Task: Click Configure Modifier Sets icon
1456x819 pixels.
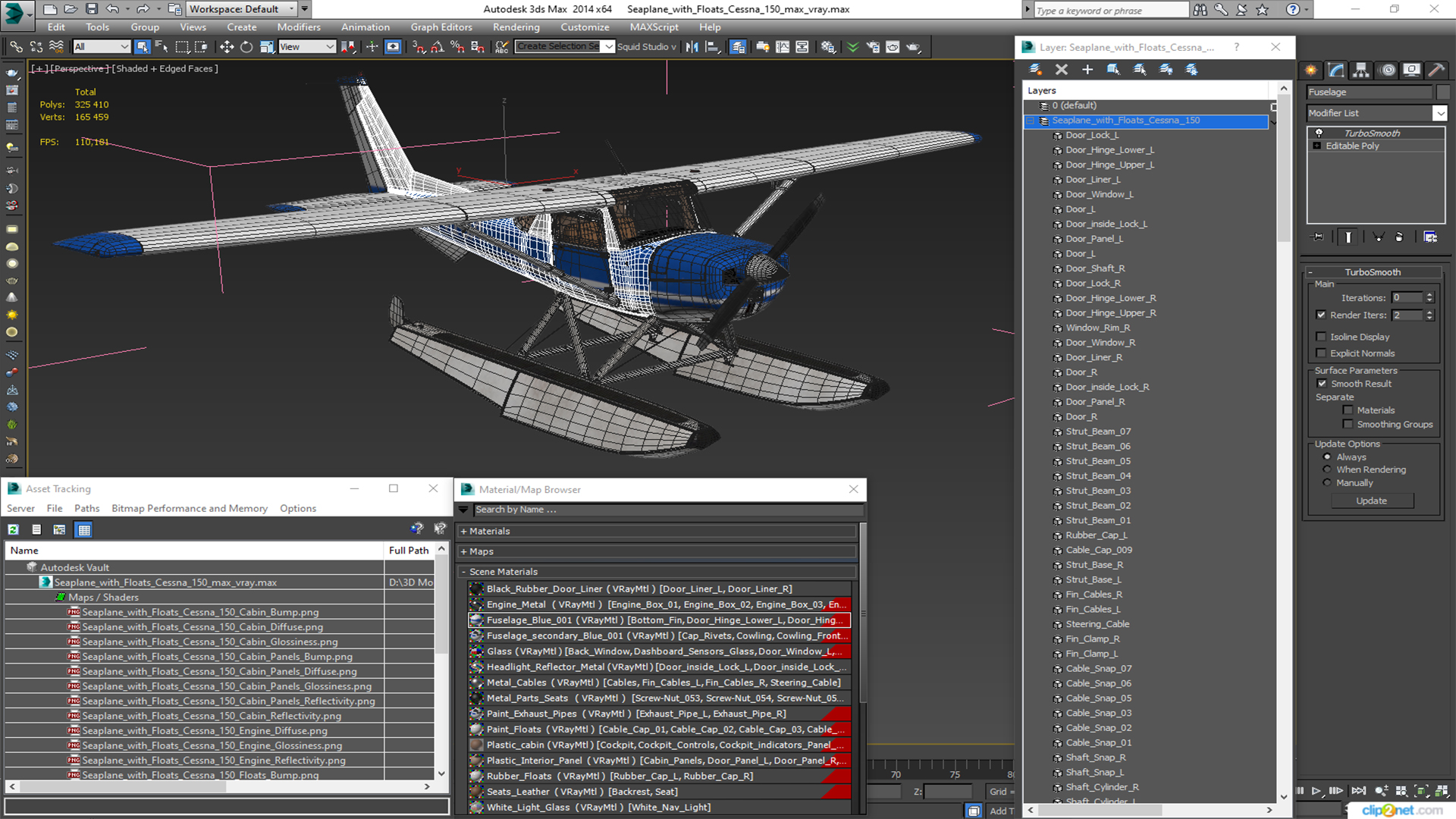Action: (1430, 237)
